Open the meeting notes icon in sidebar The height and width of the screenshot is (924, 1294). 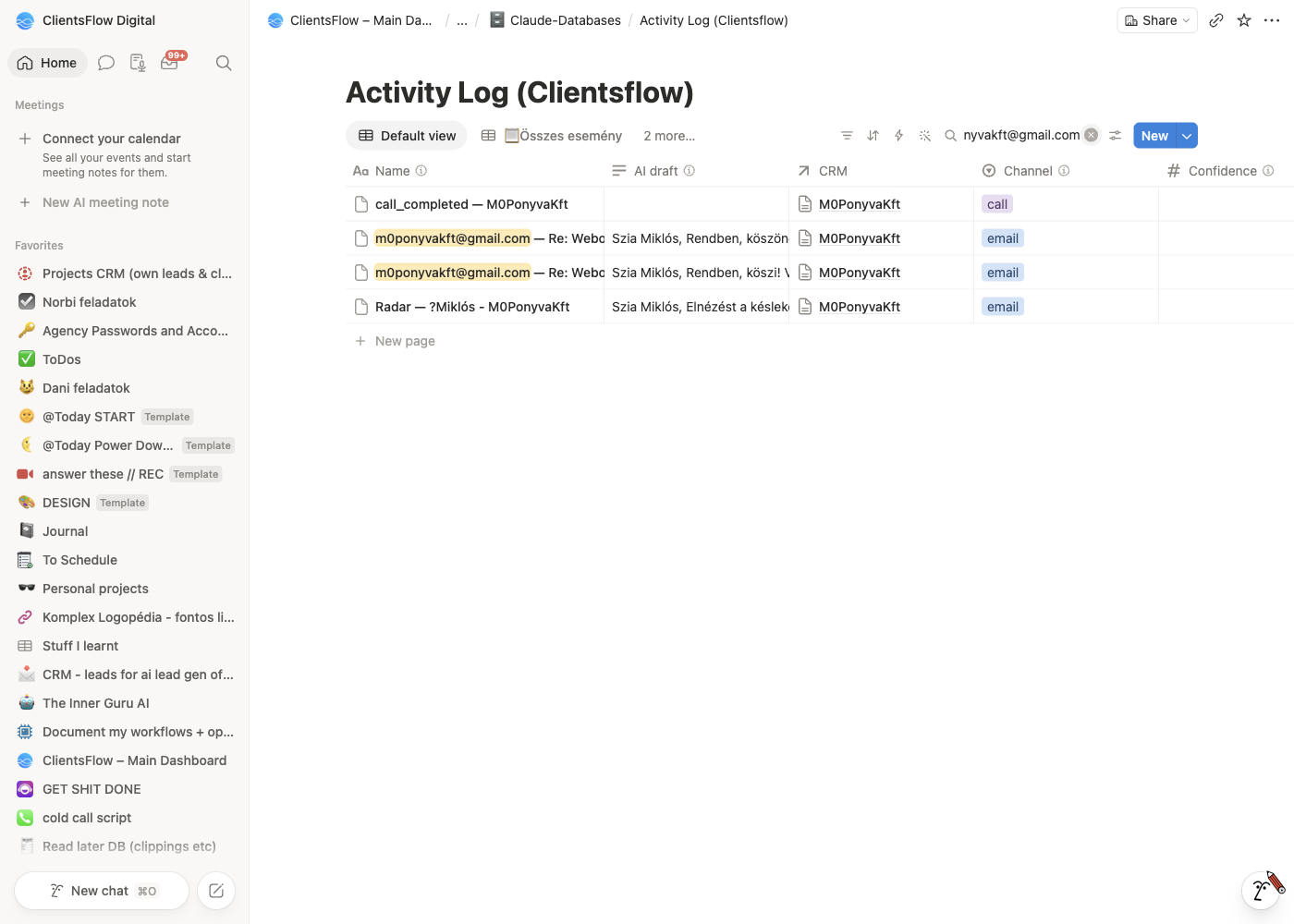tap(138, 63)
